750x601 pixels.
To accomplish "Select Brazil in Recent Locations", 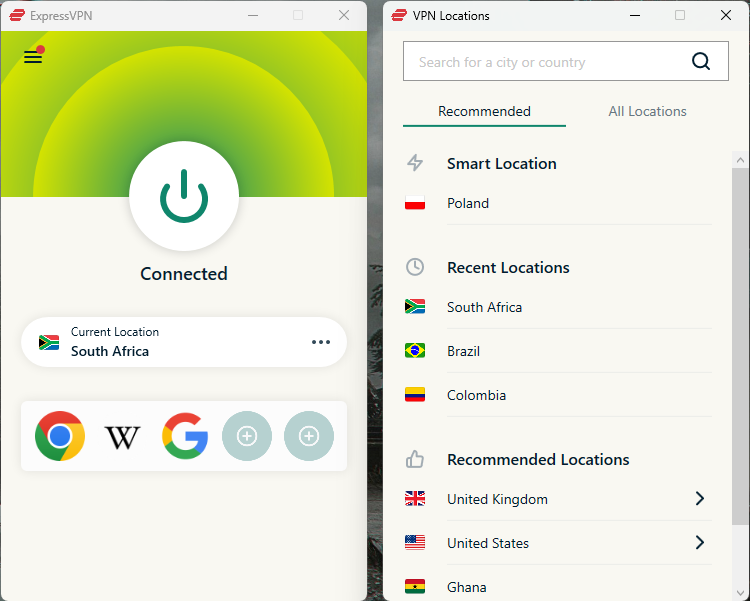I will point(558,351).
